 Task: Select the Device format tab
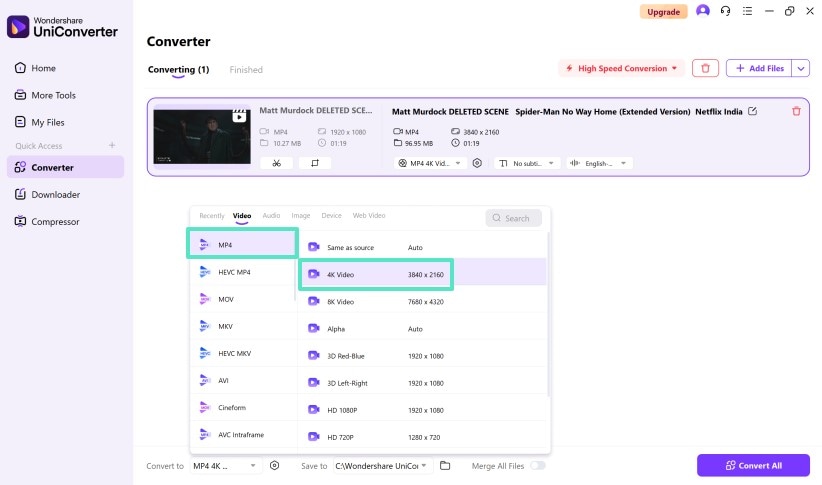click(x=331, y=215)
